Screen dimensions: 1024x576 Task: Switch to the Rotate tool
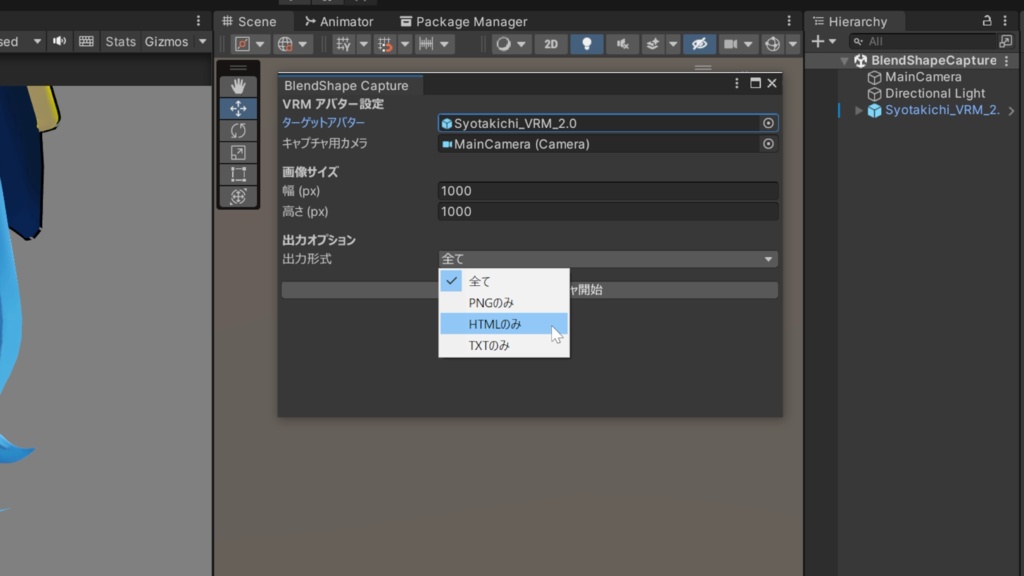point(238,130)
